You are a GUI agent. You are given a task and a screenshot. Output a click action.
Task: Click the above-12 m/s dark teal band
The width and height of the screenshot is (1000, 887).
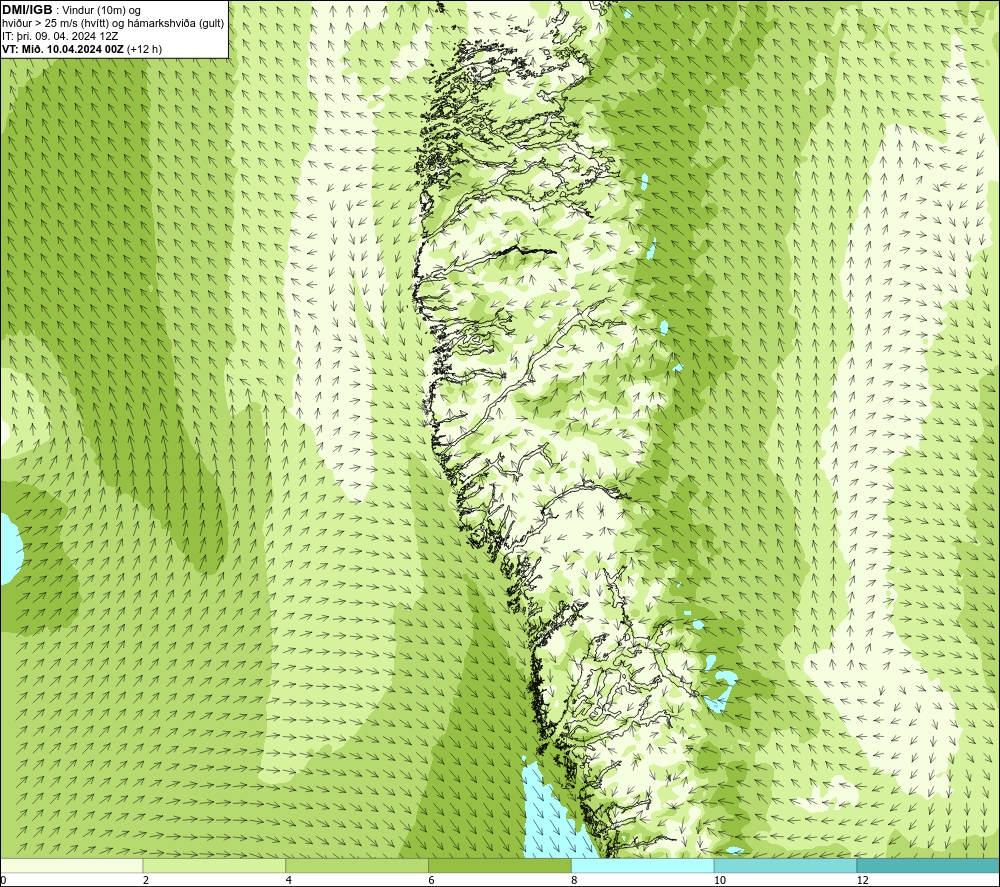click(929, 866)
